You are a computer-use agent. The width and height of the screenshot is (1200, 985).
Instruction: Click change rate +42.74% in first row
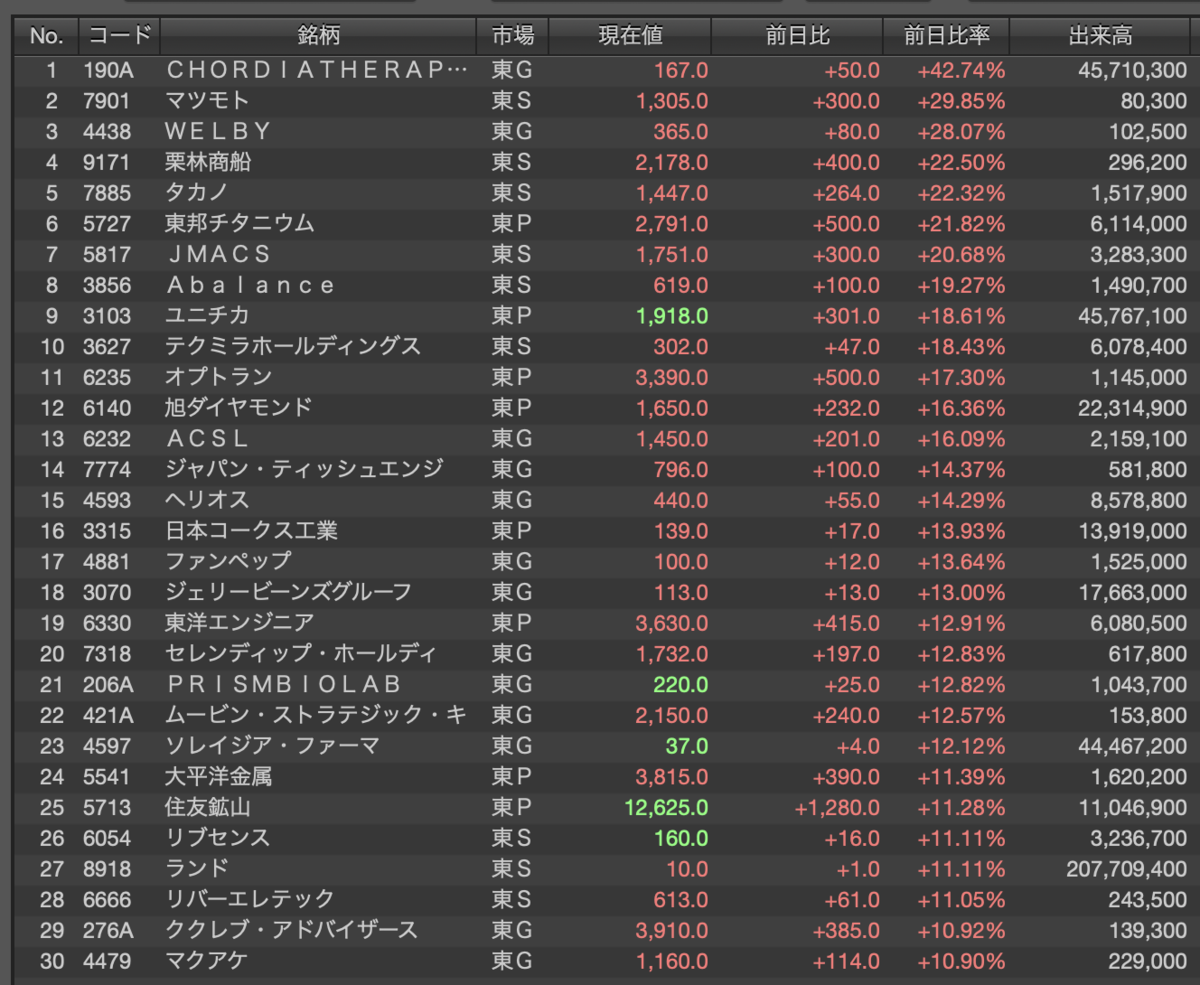(961, 70)
